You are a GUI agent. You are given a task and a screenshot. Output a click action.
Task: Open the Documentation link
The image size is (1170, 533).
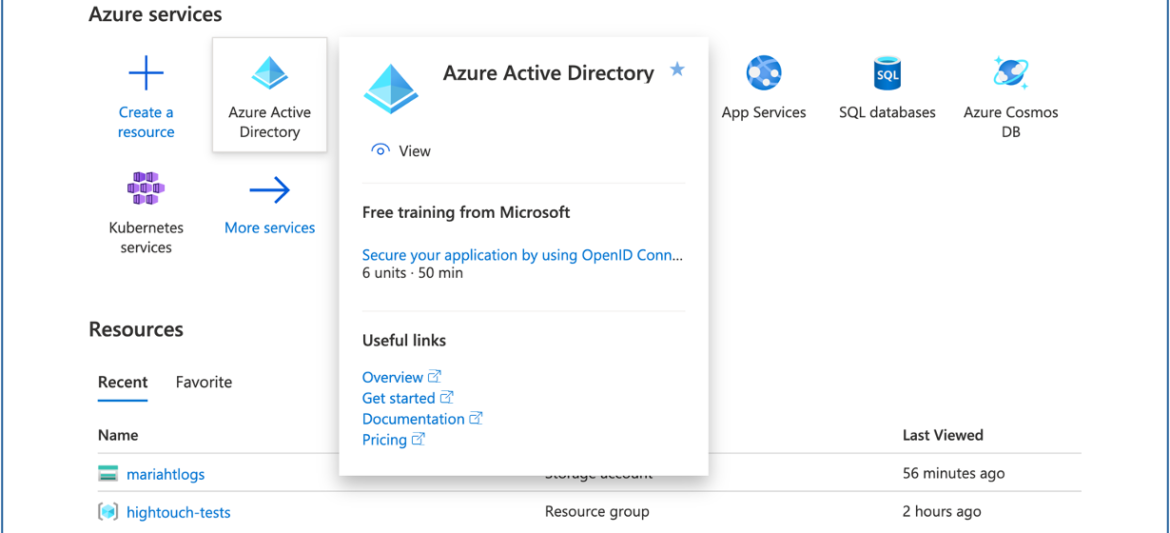pyautogui.click(x=413, y=419)
